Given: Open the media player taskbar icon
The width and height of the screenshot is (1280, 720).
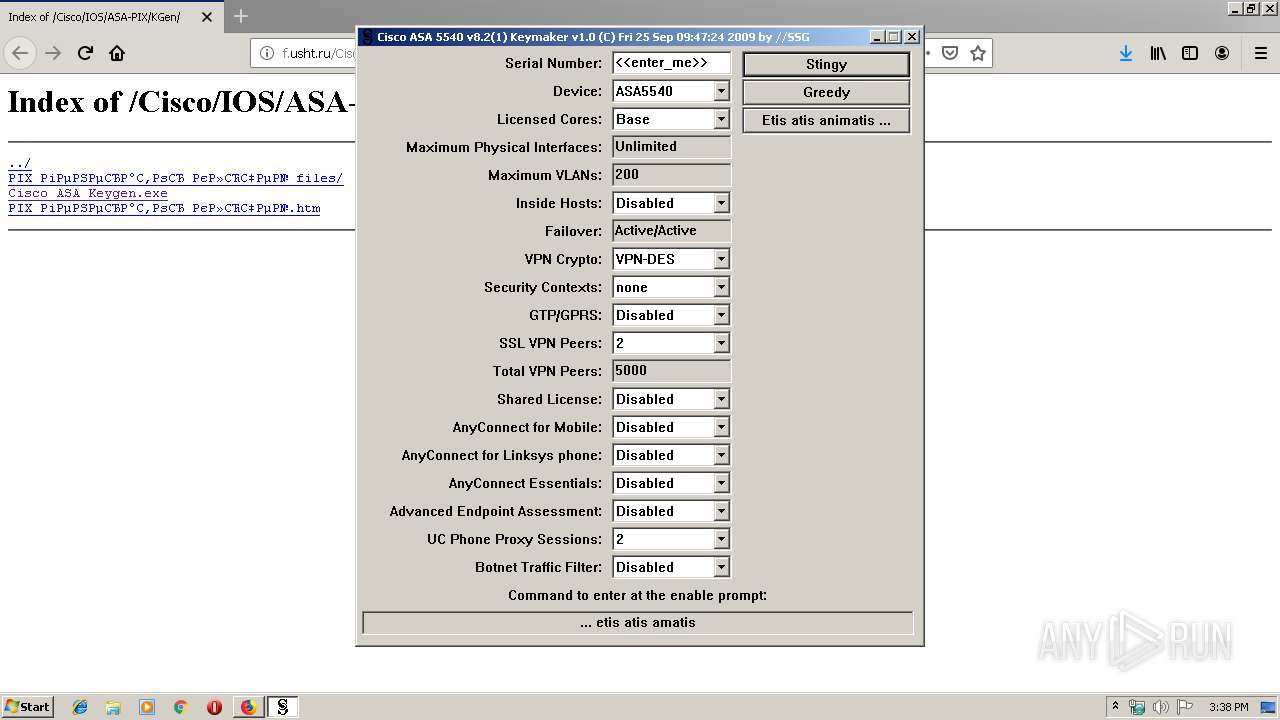Looking at the screenshot, I should [147, 707].
